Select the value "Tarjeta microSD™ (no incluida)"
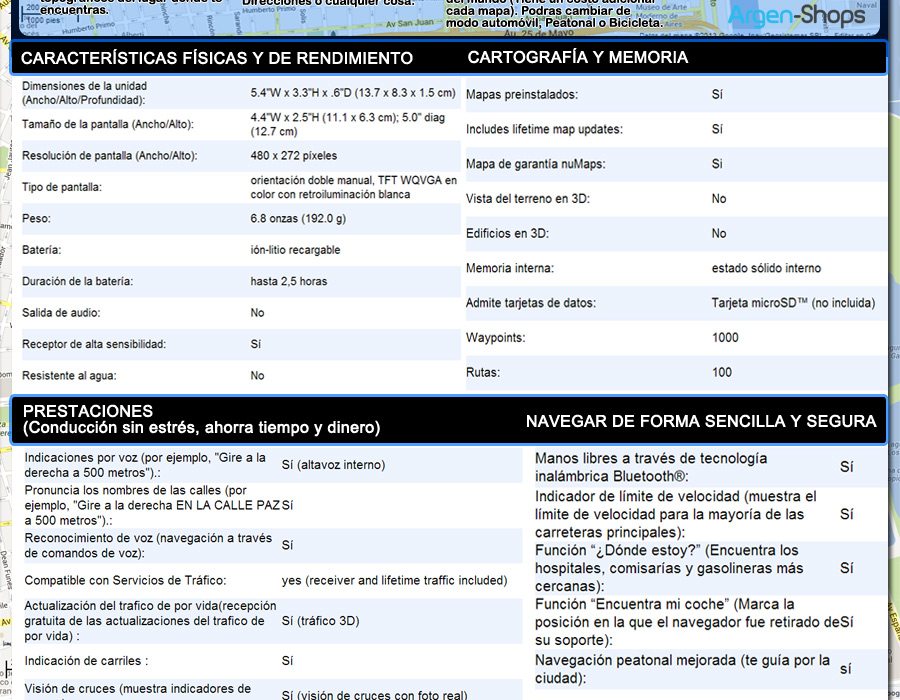Image resolution: width=900 pixels, height=700 pixels. pyautogui.click(x=793, y=303)
